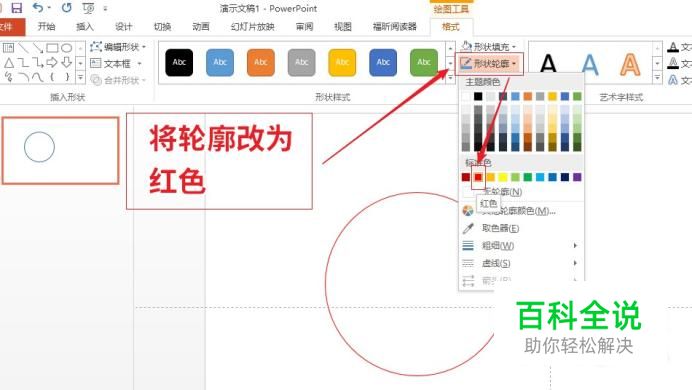Open the 设计 Design tab
Screen dimensions: 692x390
click(124, 26)
